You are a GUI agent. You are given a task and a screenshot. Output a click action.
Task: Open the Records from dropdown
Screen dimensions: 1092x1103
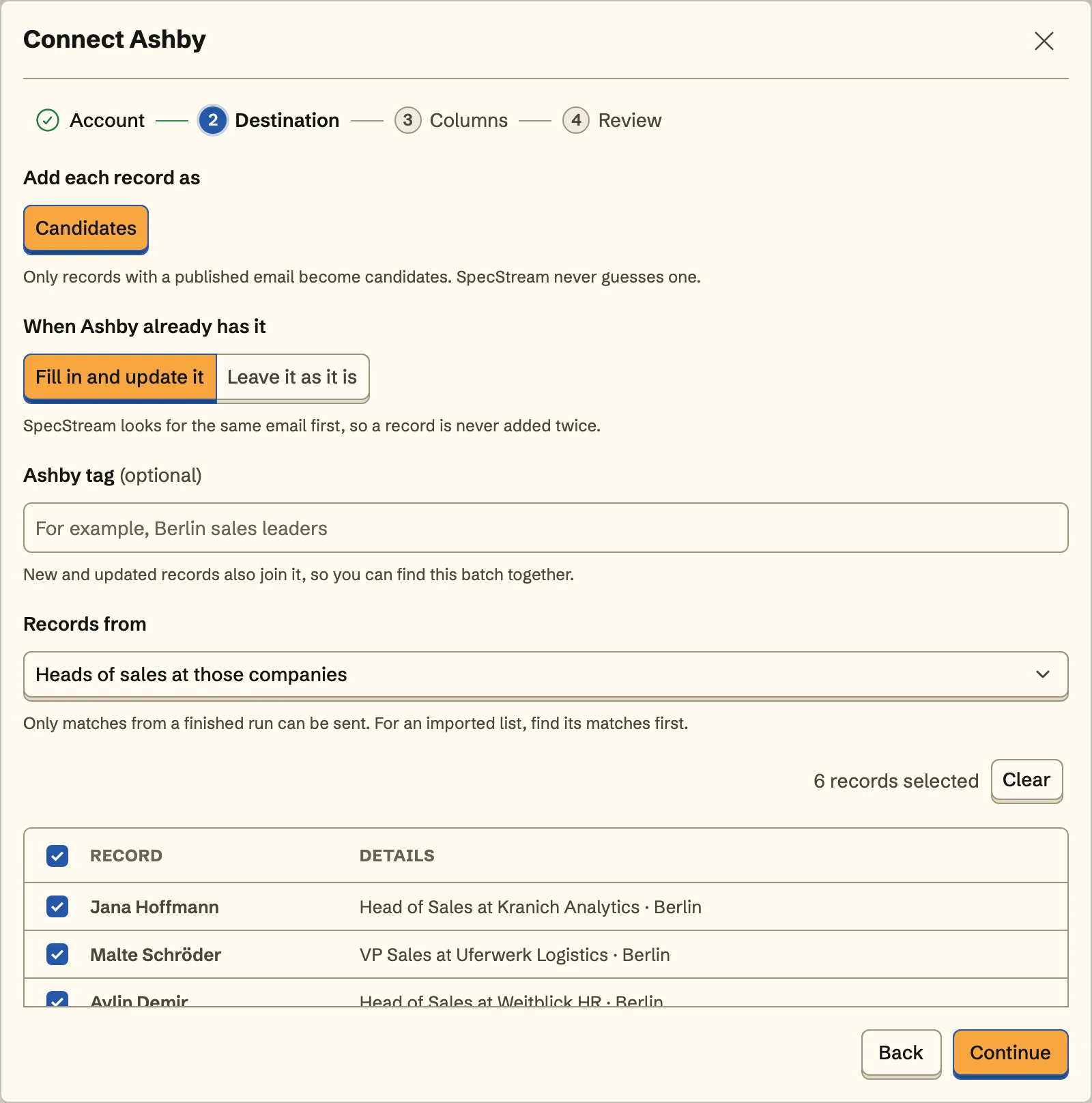[546, 675]
